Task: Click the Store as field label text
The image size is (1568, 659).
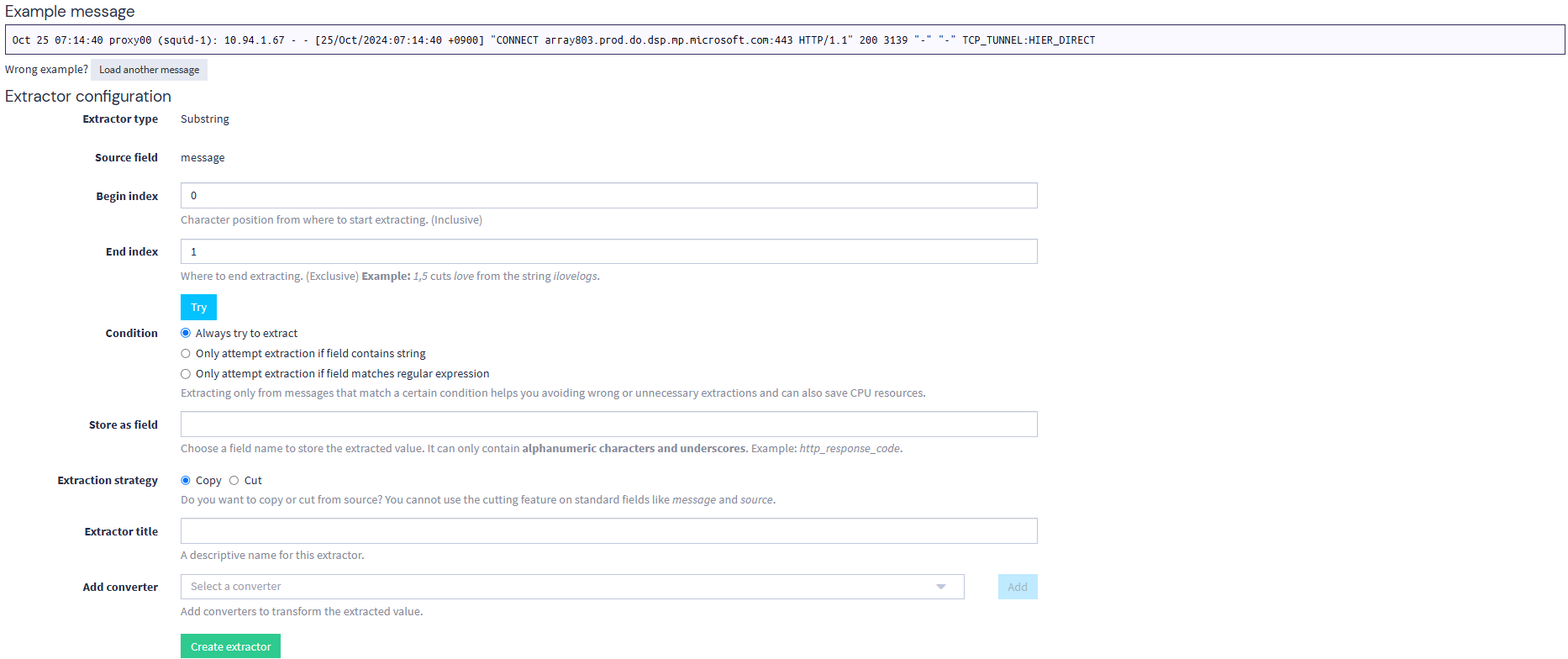Action: coord(124,424)
